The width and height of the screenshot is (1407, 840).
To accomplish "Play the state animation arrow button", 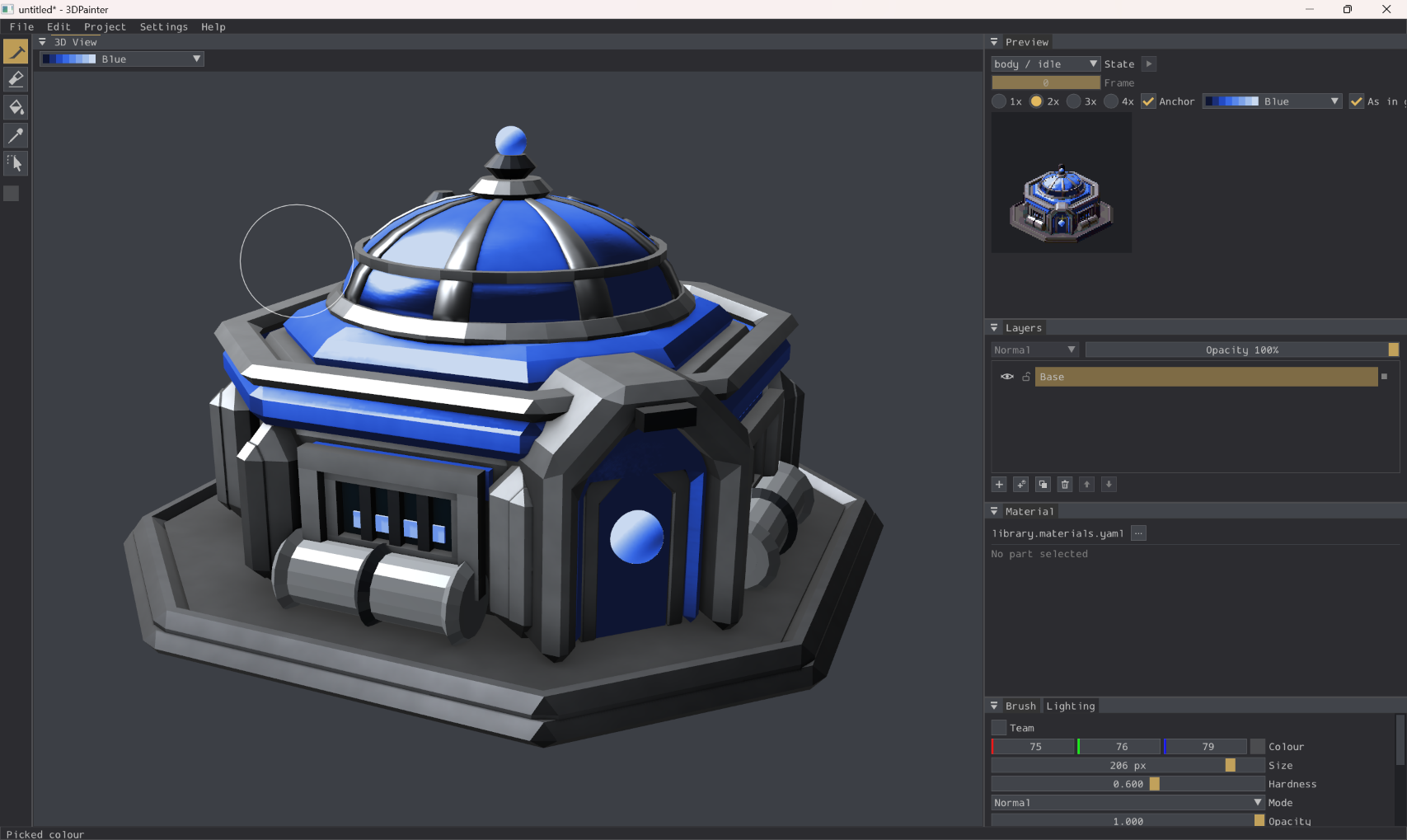I will (1149, 64).
